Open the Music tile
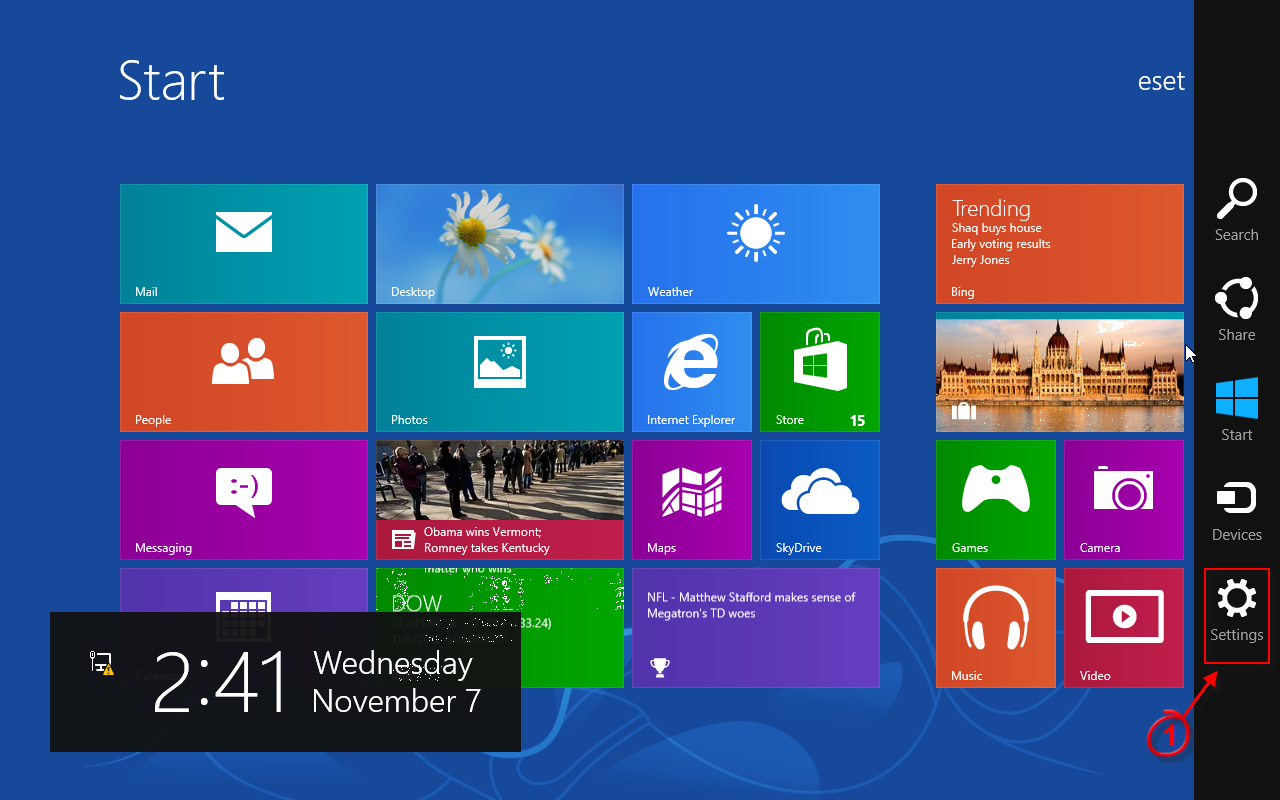This screenshot has height=800, width=1280. (x=996, y=628)
